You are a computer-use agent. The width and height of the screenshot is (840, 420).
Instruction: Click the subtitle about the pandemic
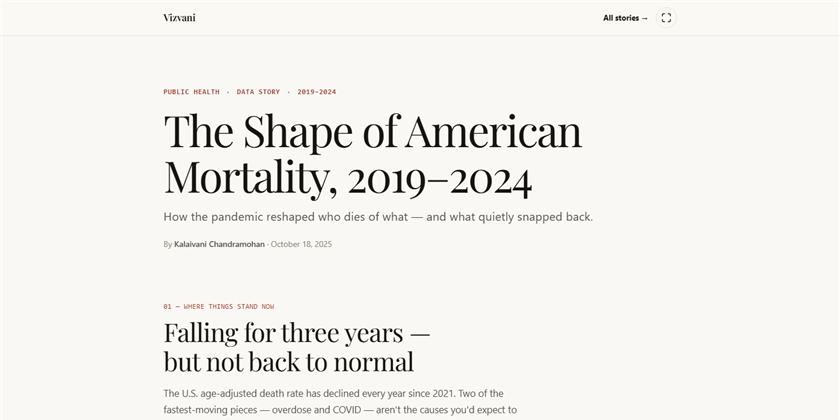coord(378,218)
